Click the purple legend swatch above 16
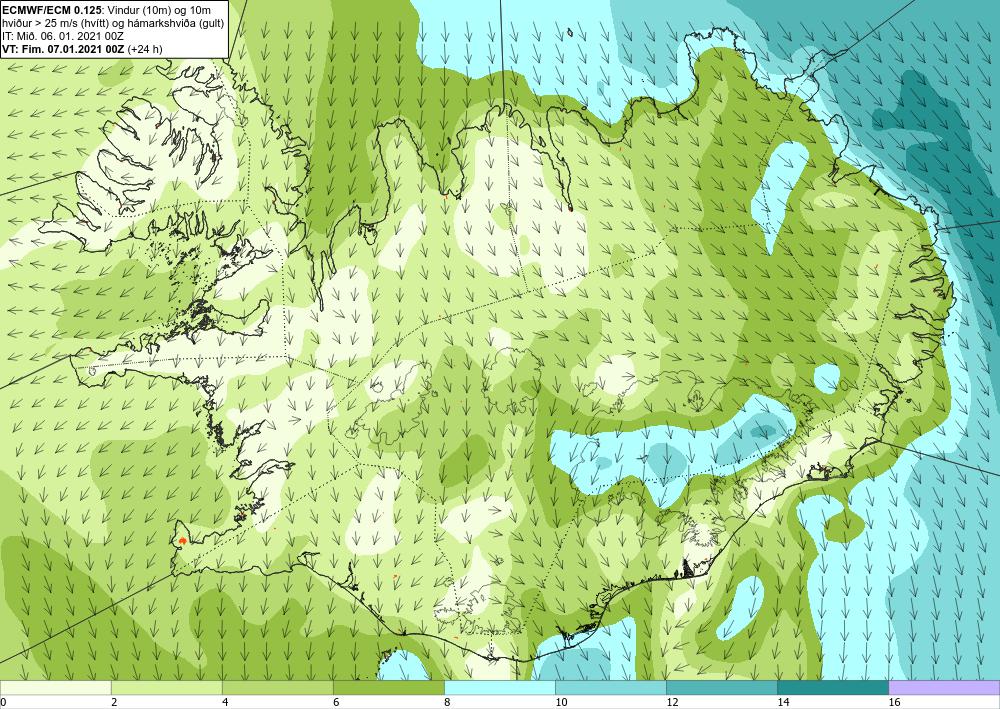The height and width of the screenshot is (709, 1000). pyautogui.click(x=944, y=688)
